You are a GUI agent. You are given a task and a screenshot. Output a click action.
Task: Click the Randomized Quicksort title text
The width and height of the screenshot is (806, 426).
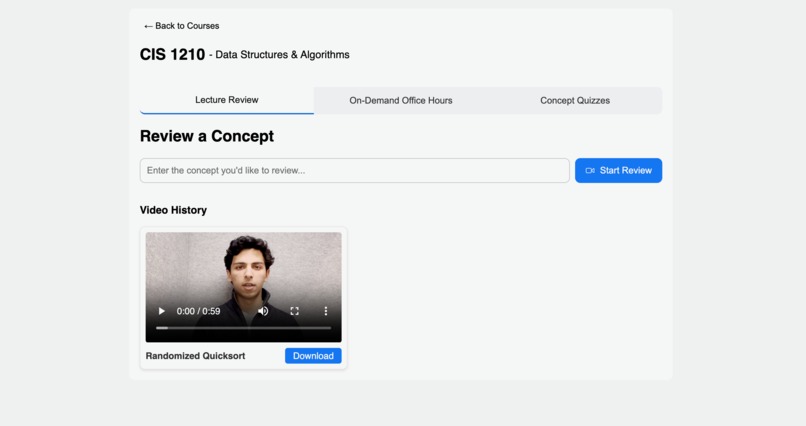195,356
